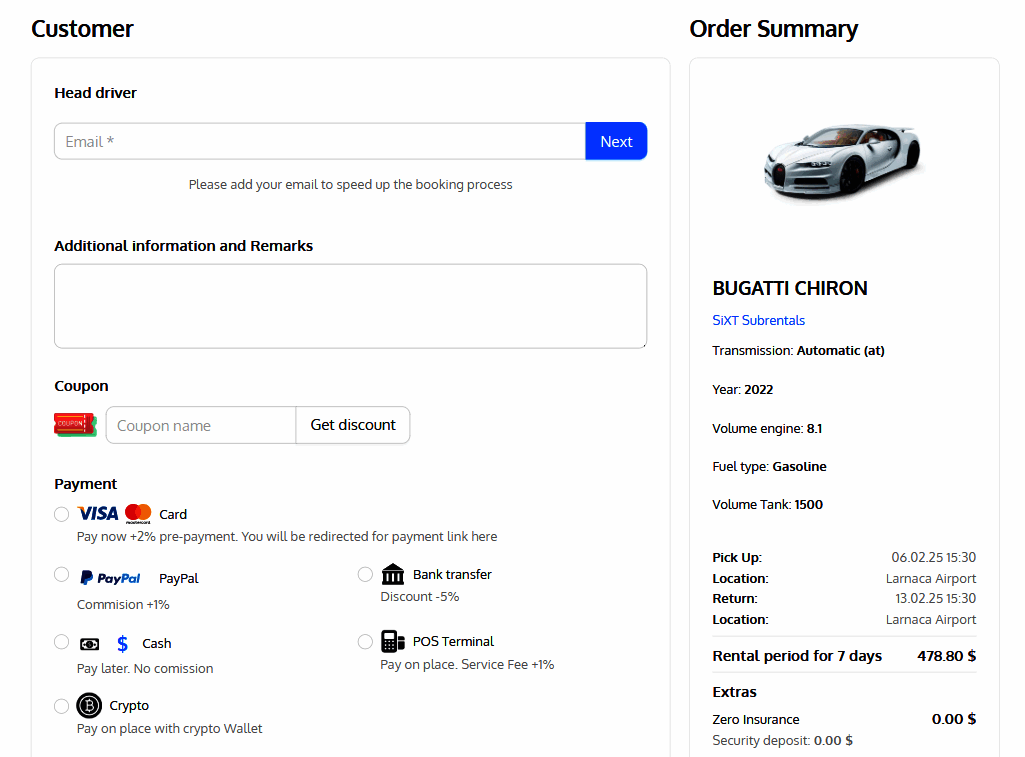
Task: Click the VISA logo icon
Action: (x=98, y=513)
